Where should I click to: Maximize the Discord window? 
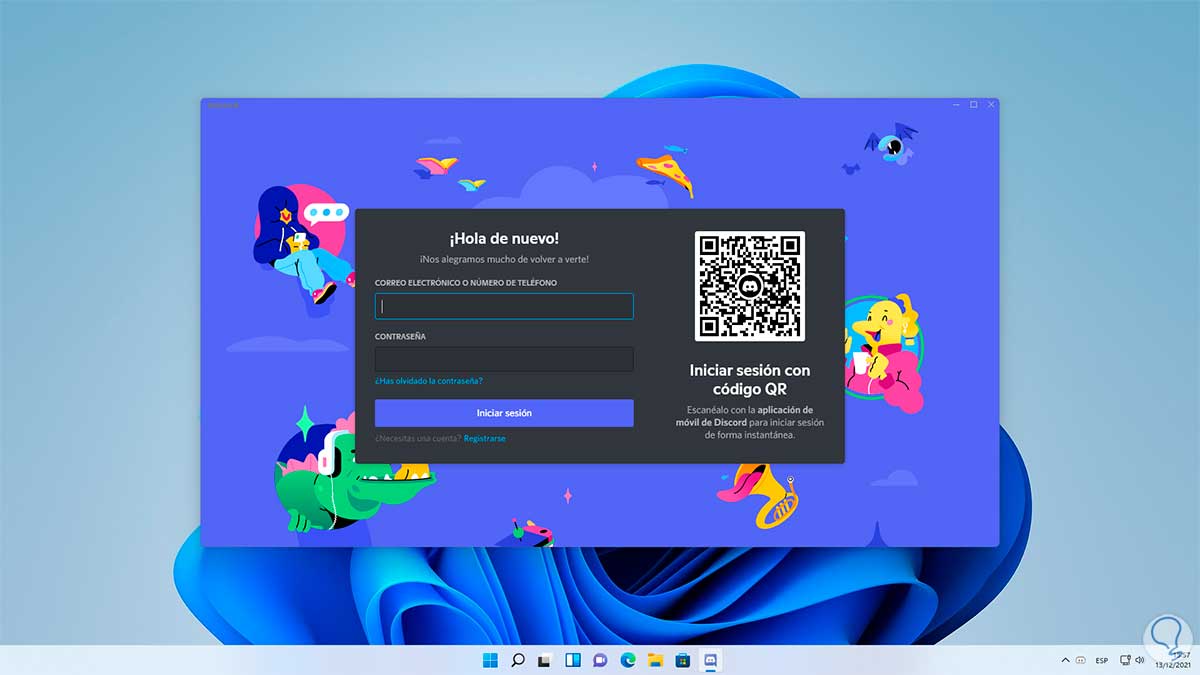(973, 104)
